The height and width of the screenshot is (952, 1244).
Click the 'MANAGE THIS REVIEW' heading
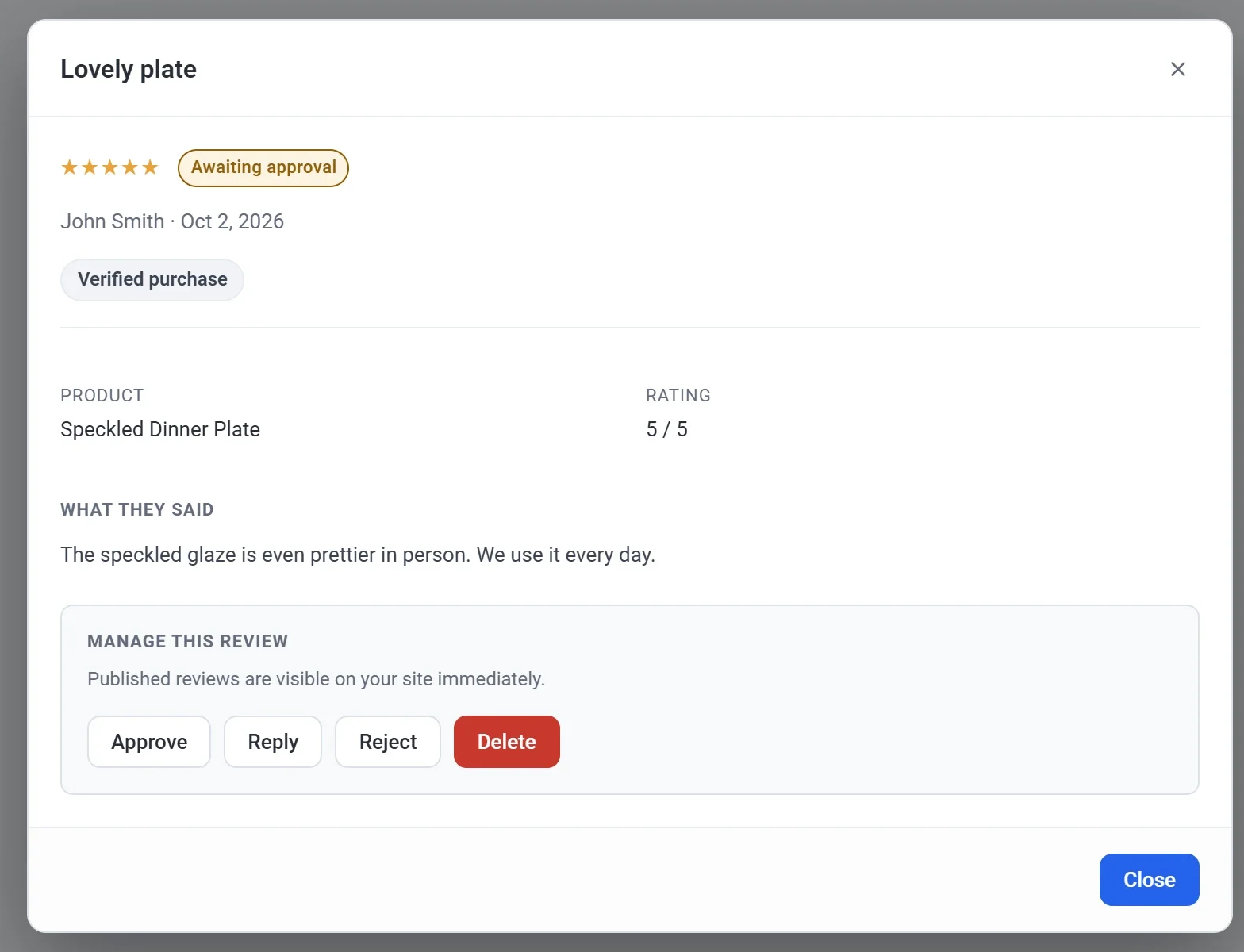tap(188, 641)
